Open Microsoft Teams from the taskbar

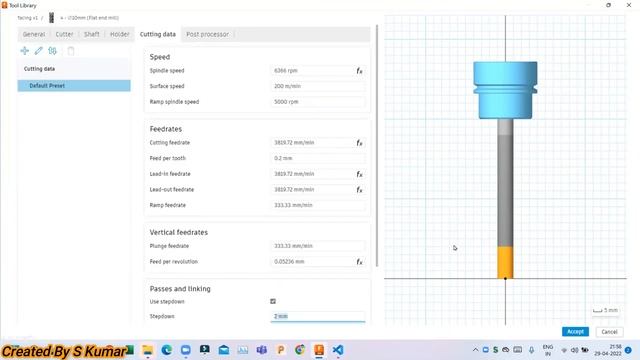(x=262, y=350)
